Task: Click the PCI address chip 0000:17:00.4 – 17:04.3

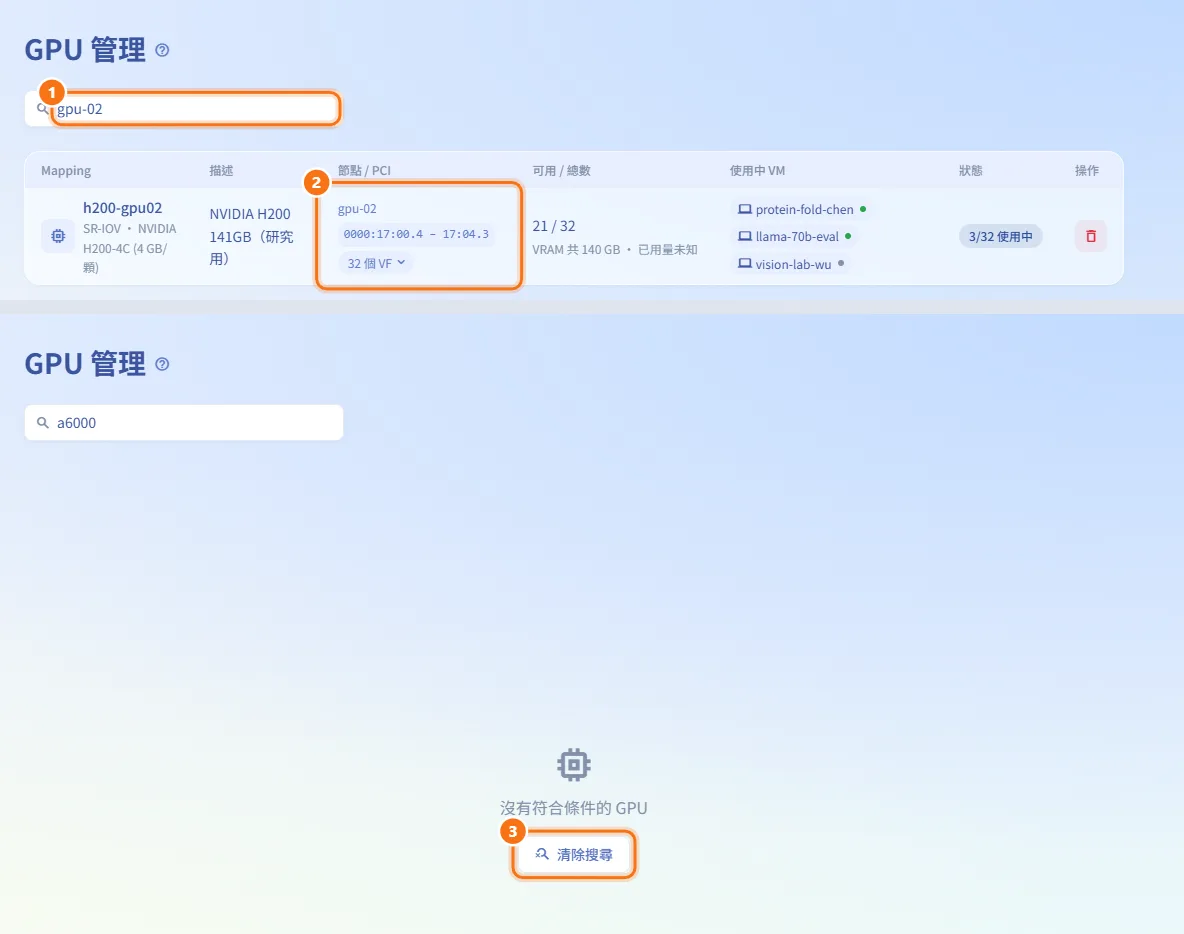Action: click(416, 234)
